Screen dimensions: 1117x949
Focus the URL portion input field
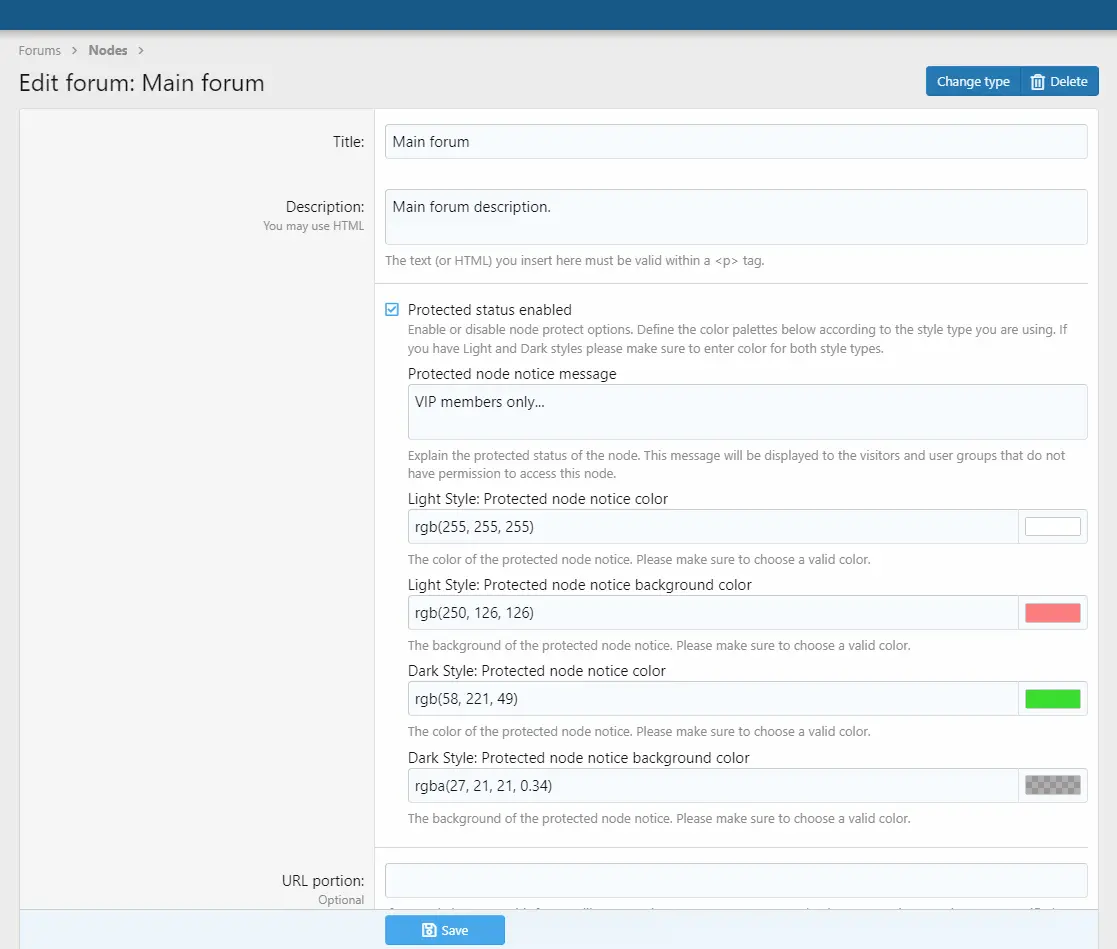(x=735, y=881)
